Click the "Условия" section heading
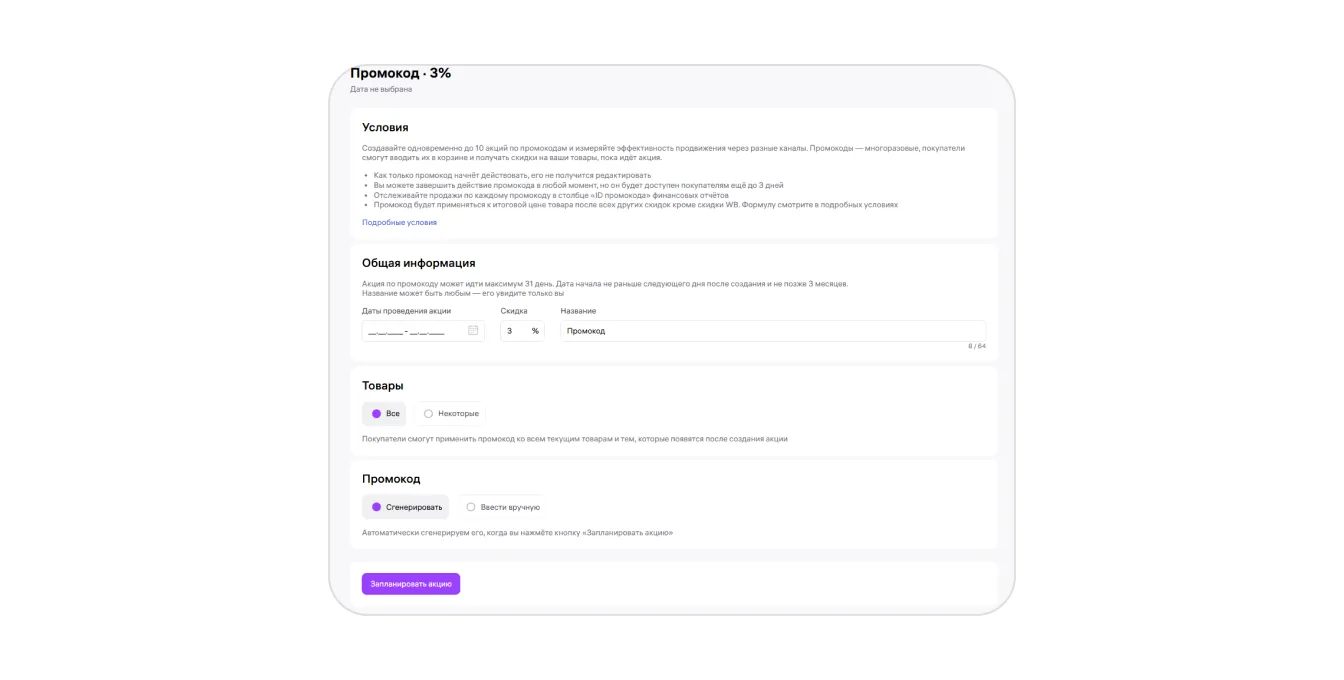 (385, 127)
